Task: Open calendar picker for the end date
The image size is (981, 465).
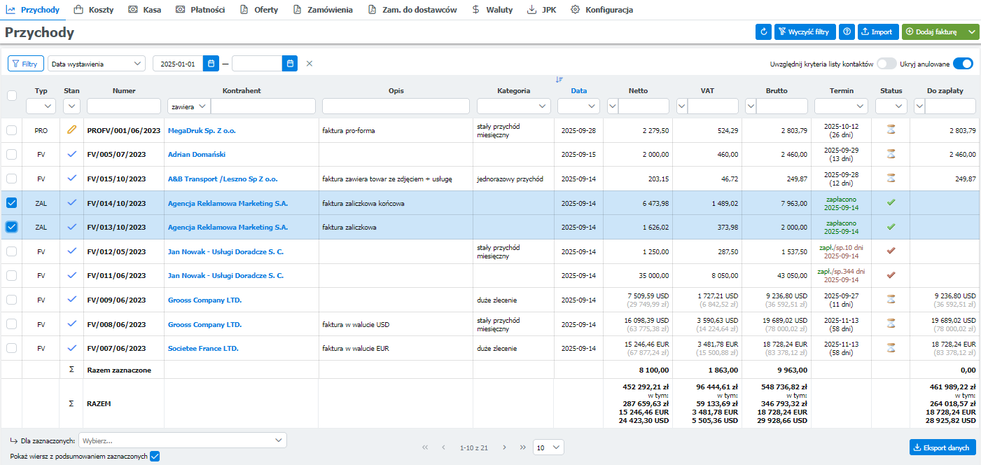Action: coord(290,64)
